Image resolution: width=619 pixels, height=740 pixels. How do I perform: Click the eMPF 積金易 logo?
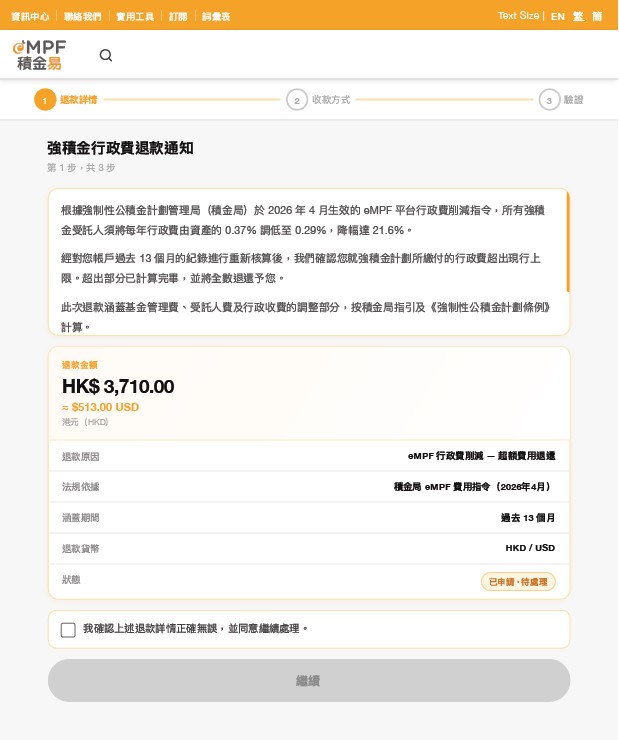pyautogui.click(x=39, y=55)
